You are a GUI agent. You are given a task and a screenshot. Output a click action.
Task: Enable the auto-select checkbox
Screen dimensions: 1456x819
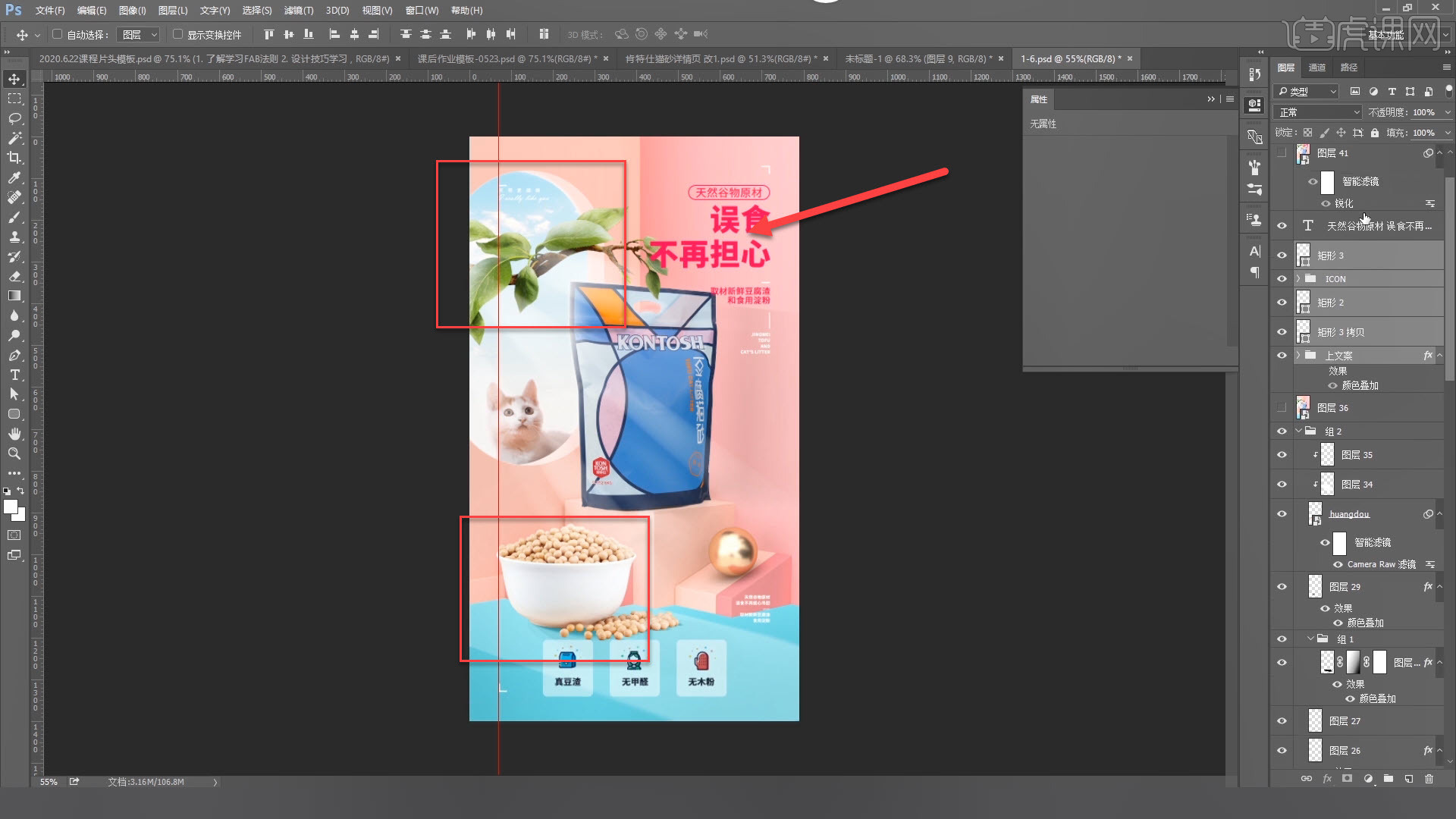(x=57, y=34)
